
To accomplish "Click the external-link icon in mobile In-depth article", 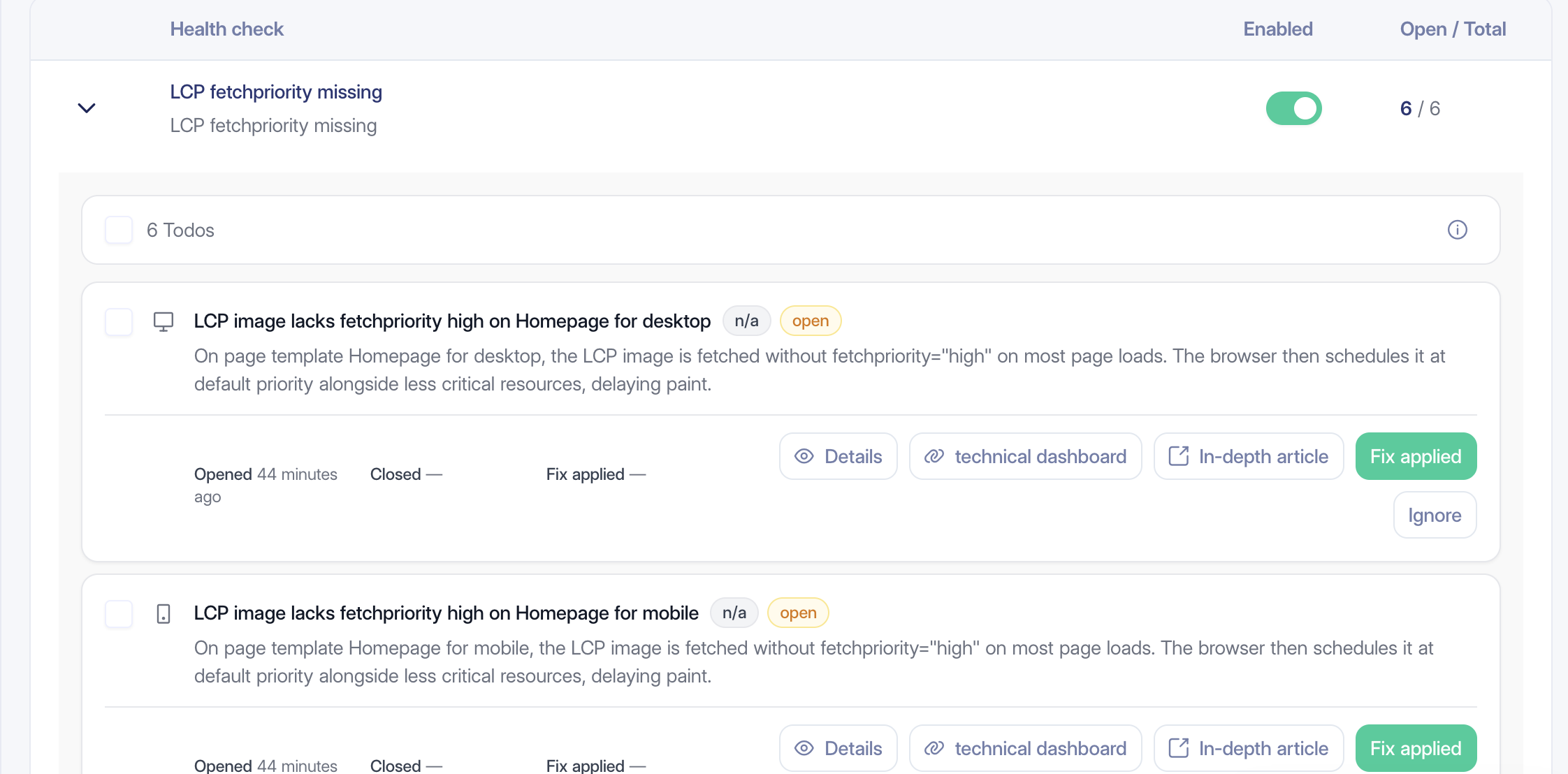I will click(1179, 748).
